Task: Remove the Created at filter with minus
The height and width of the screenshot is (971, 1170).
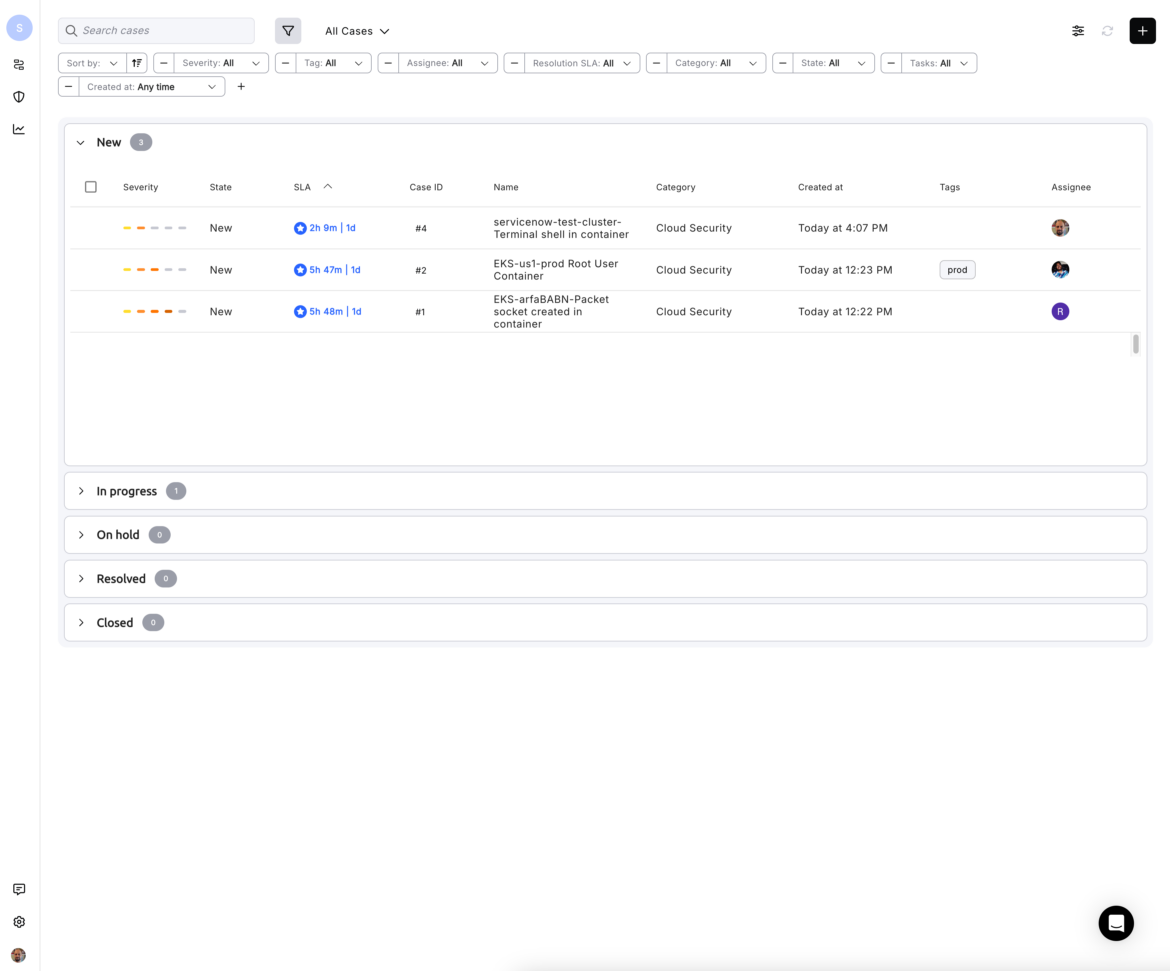Action: click(x=69, y=87)
